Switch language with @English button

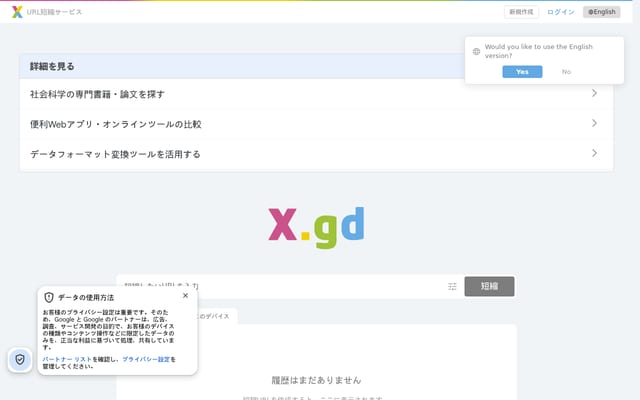(x=602, y=12)
